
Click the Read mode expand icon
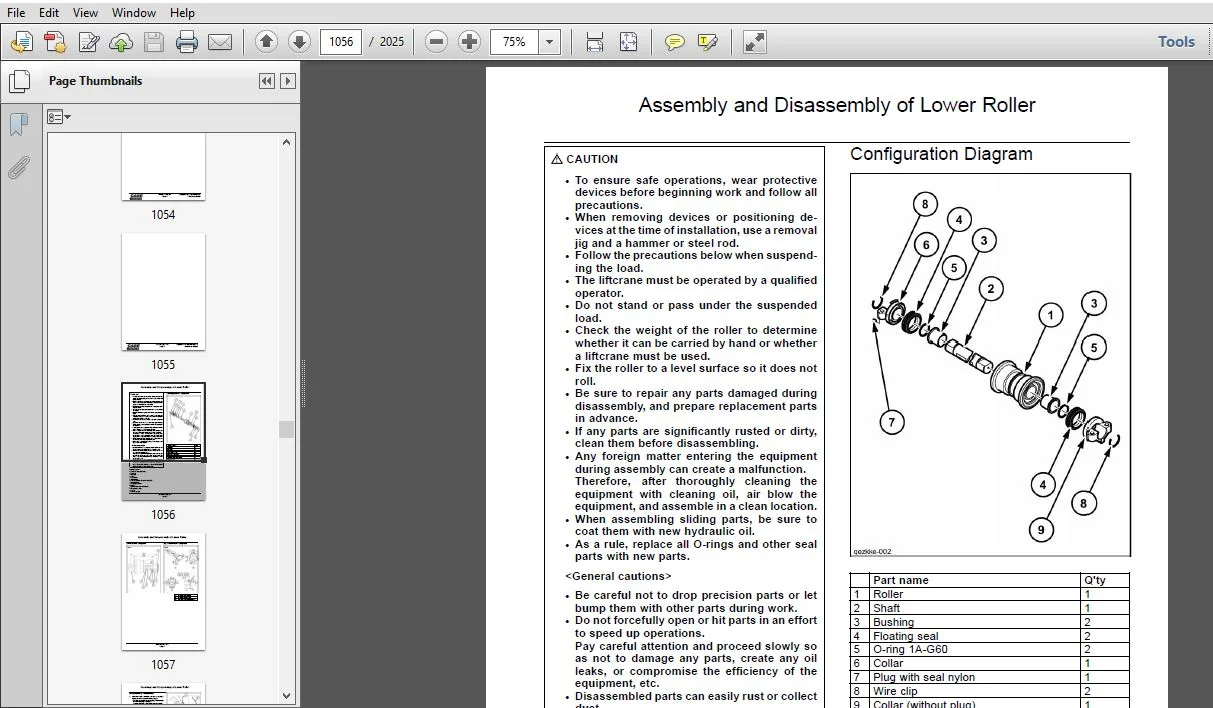[x=755, y=42]
